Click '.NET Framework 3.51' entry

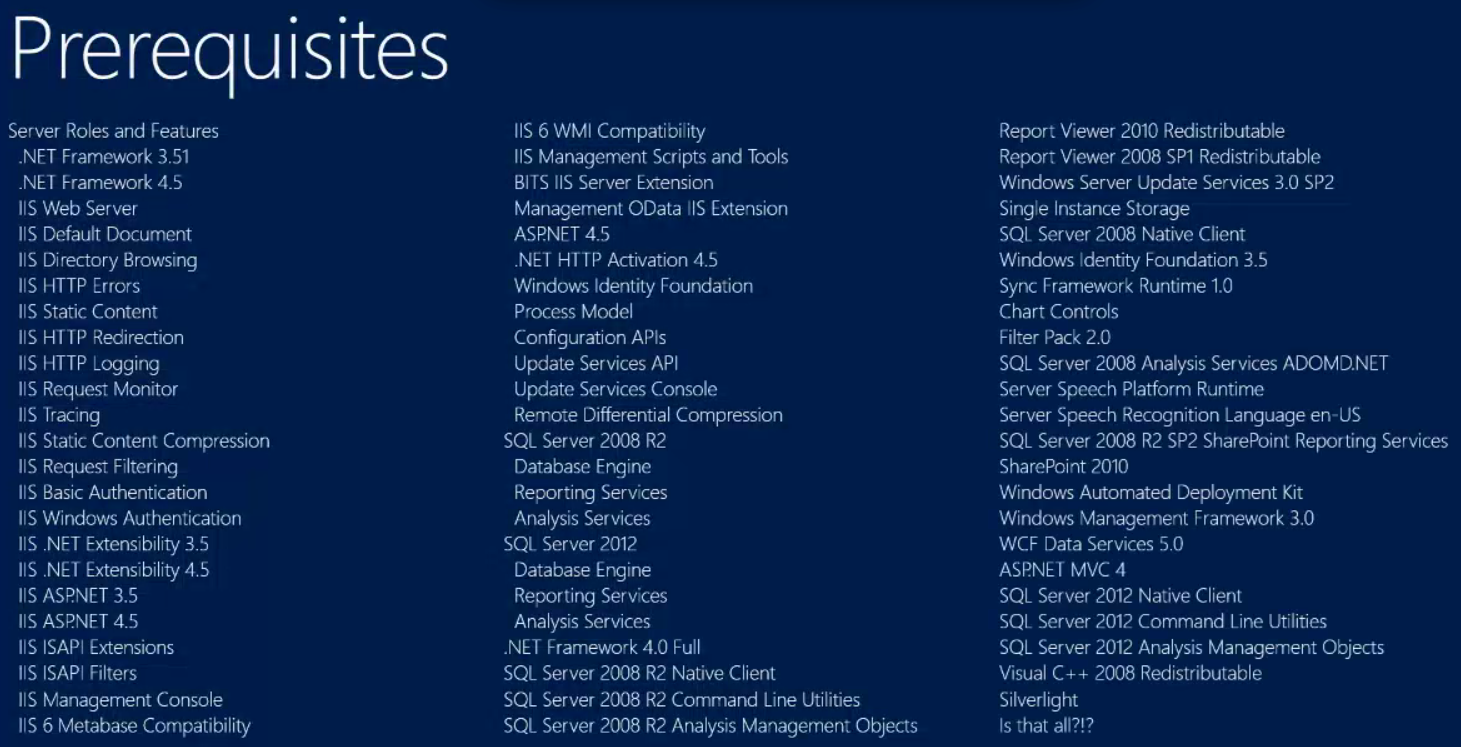pos(103,157)
